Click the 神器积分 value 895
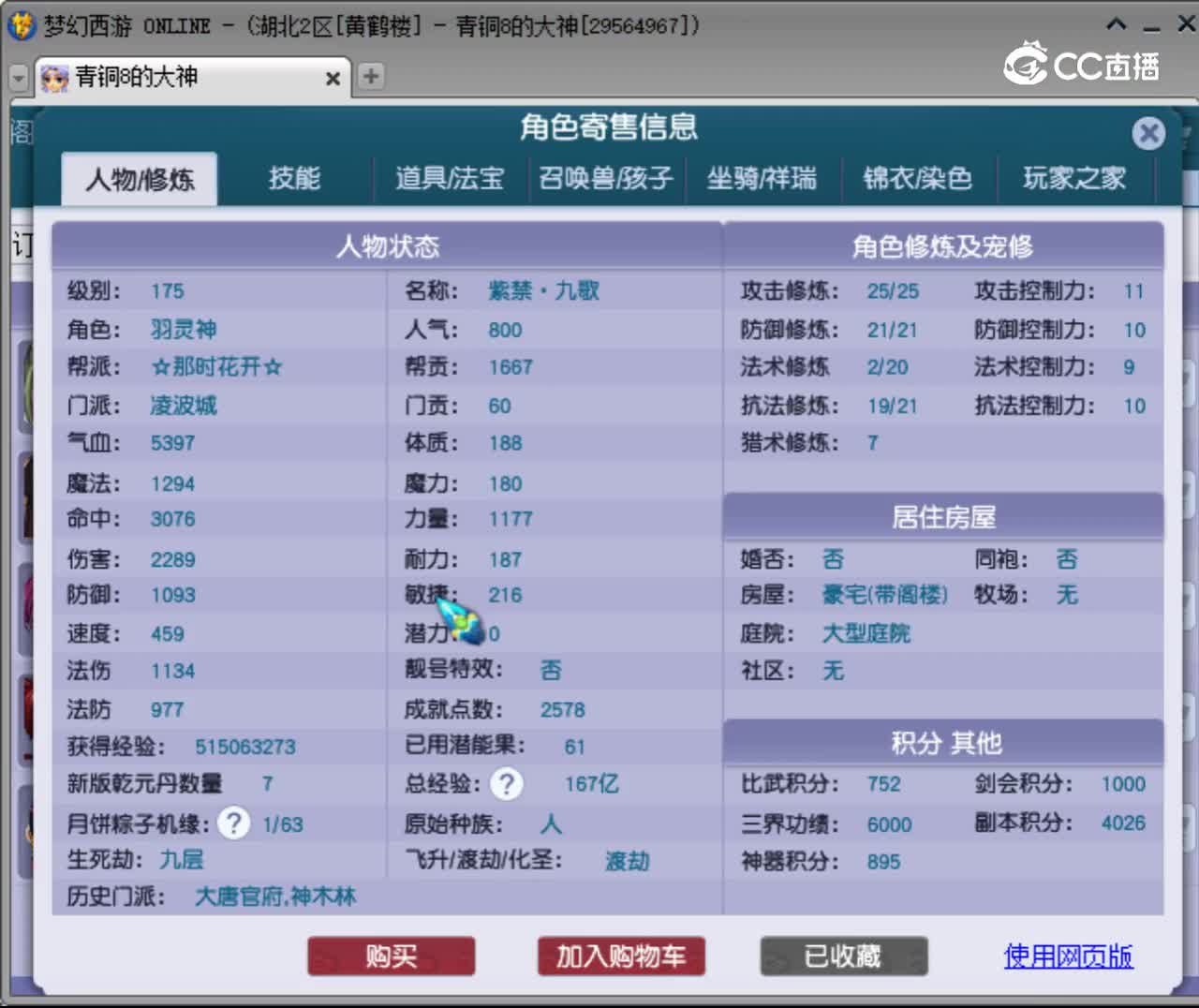This screenshot has height=1008, width=1199. [883, 862]
